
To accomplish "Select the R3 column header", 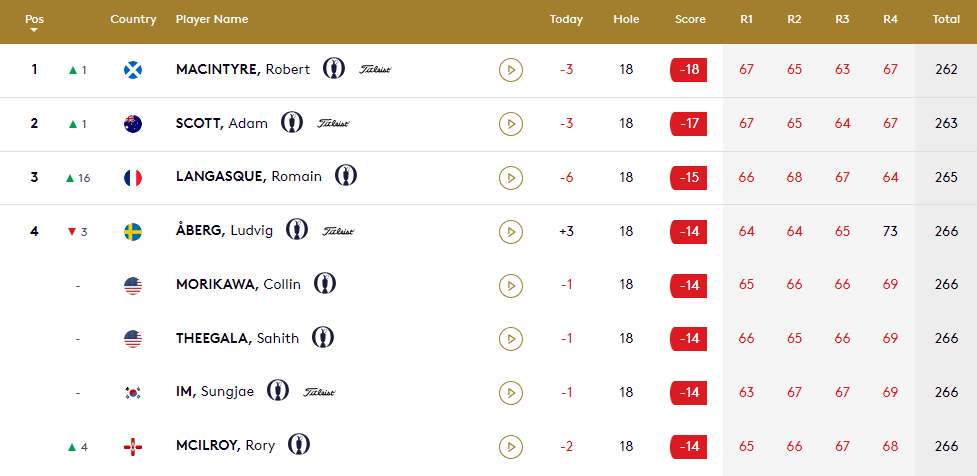I will click(842, 19).
